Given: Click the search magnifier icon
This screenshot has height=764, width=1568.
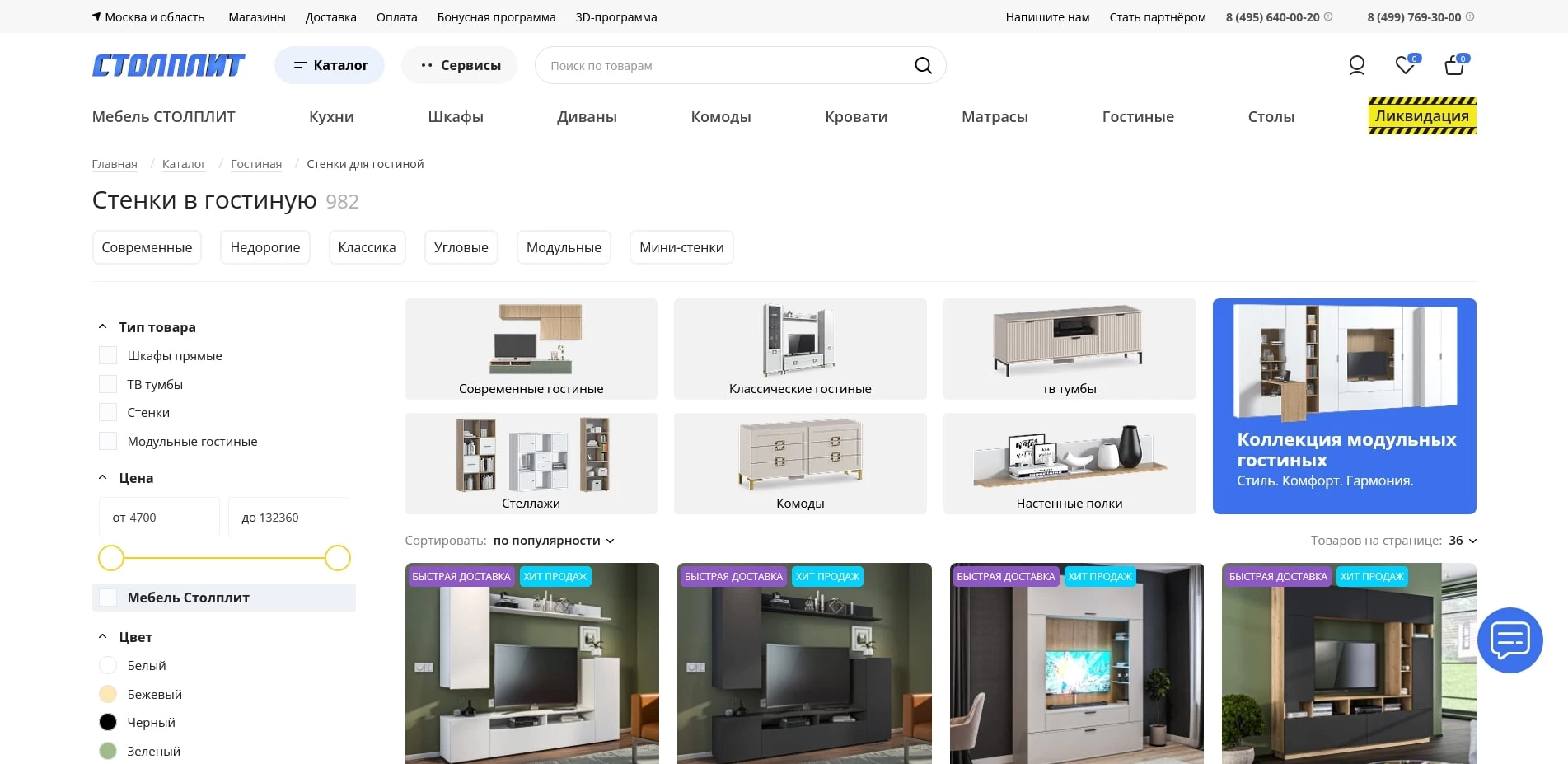Looking at the screenshot, I should coord(923,65).
